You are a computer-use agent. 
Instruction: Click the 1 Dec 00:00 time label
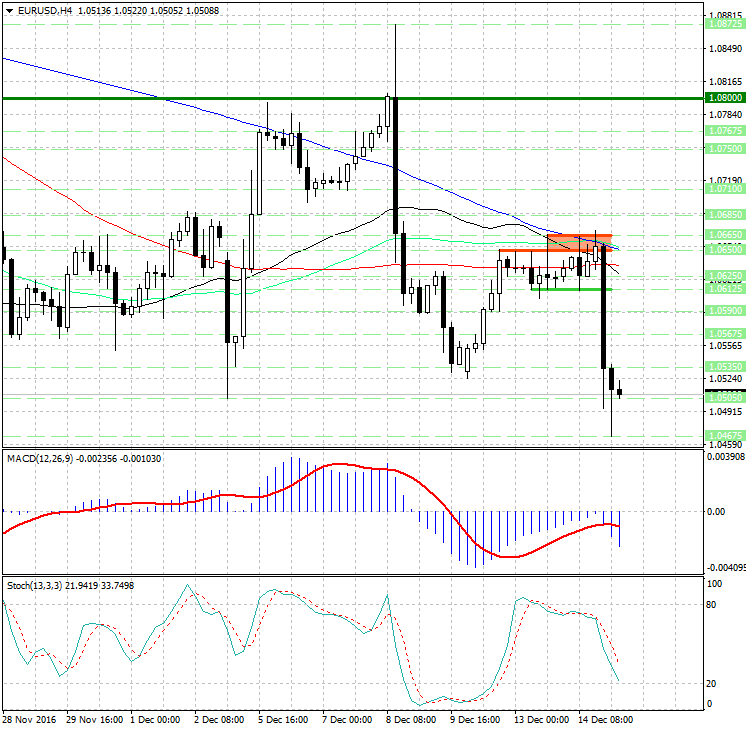click(155, 720)
